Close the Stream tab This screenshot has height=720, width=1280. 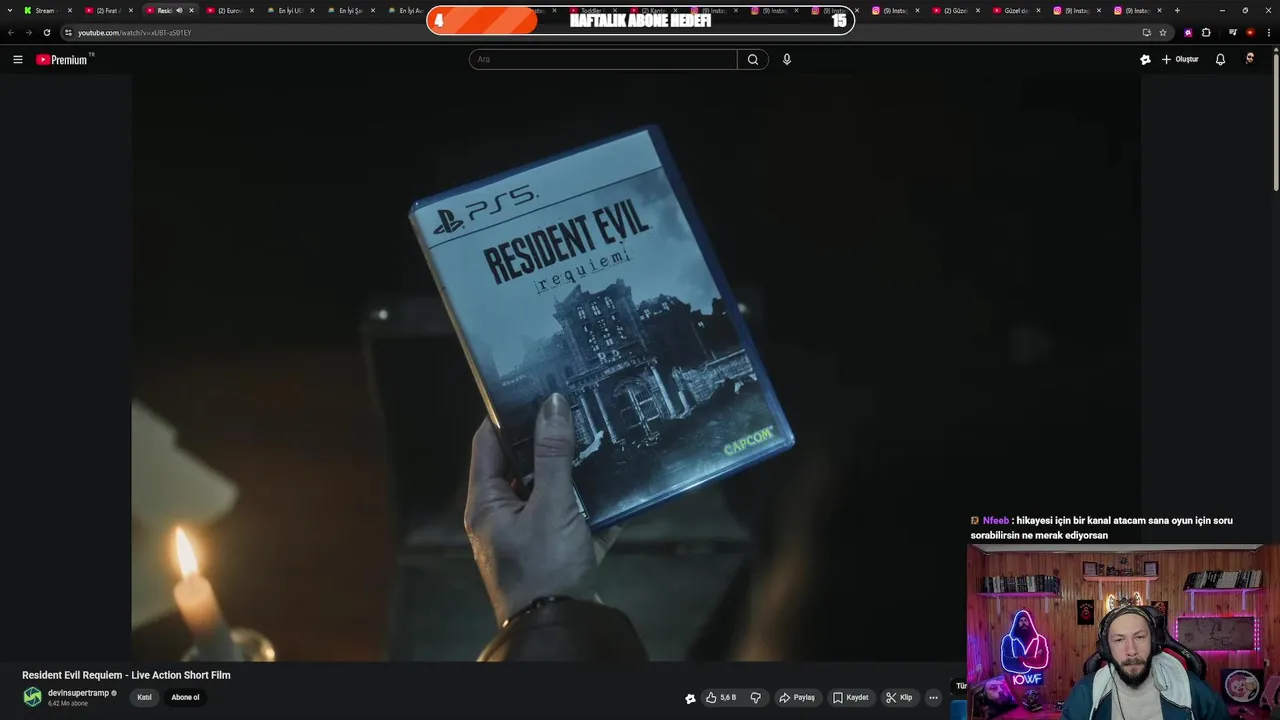pos(70,10)
